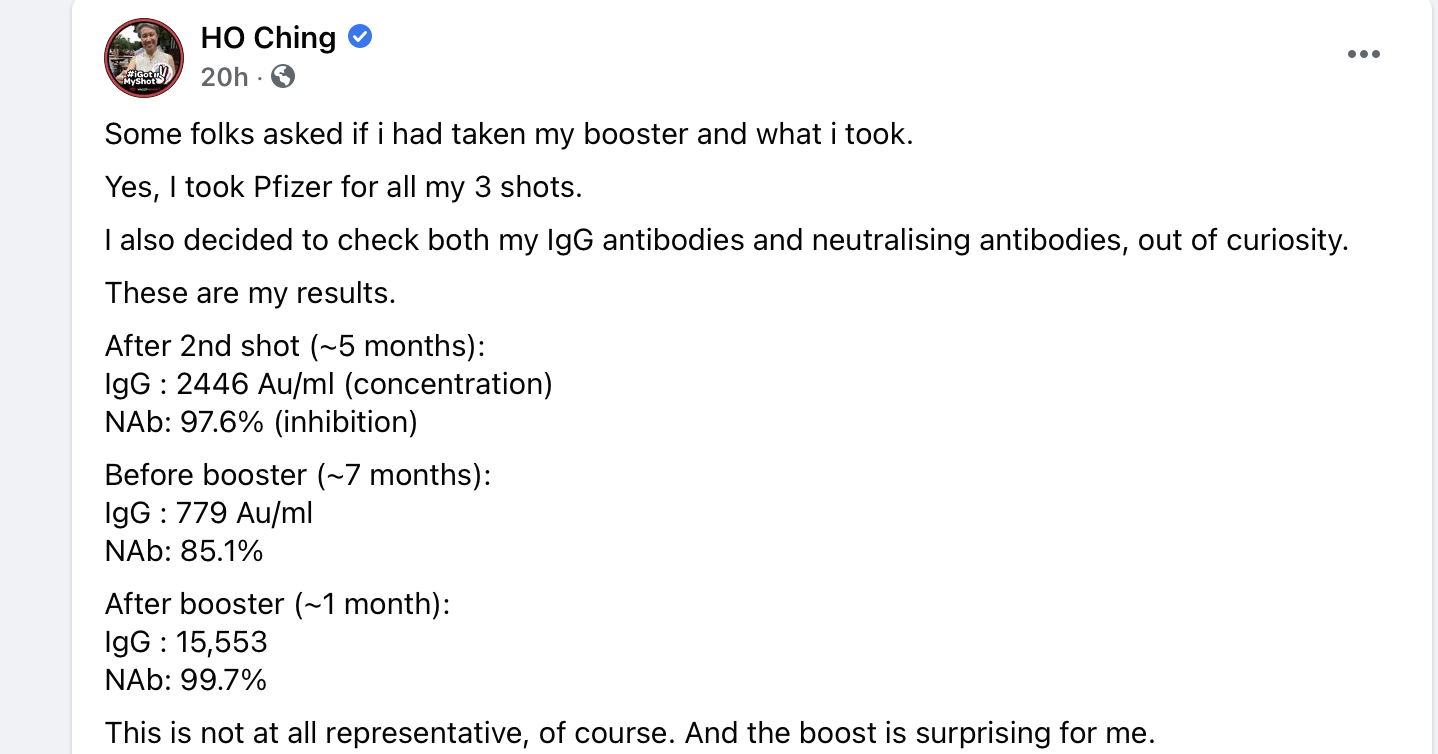This screenshot has width=1438, height=754.
Task: Click the IgG 779 Au/ml line
Action: pyautogui.click(x=208, y=513)
